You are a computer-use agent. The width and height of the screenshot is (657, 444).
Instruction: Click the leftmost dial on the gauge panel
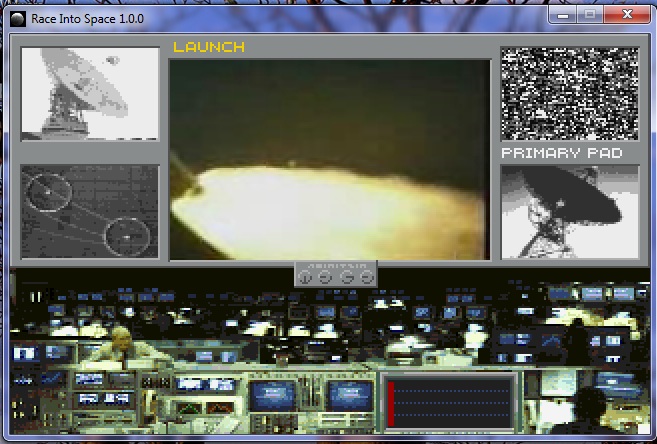305,277
